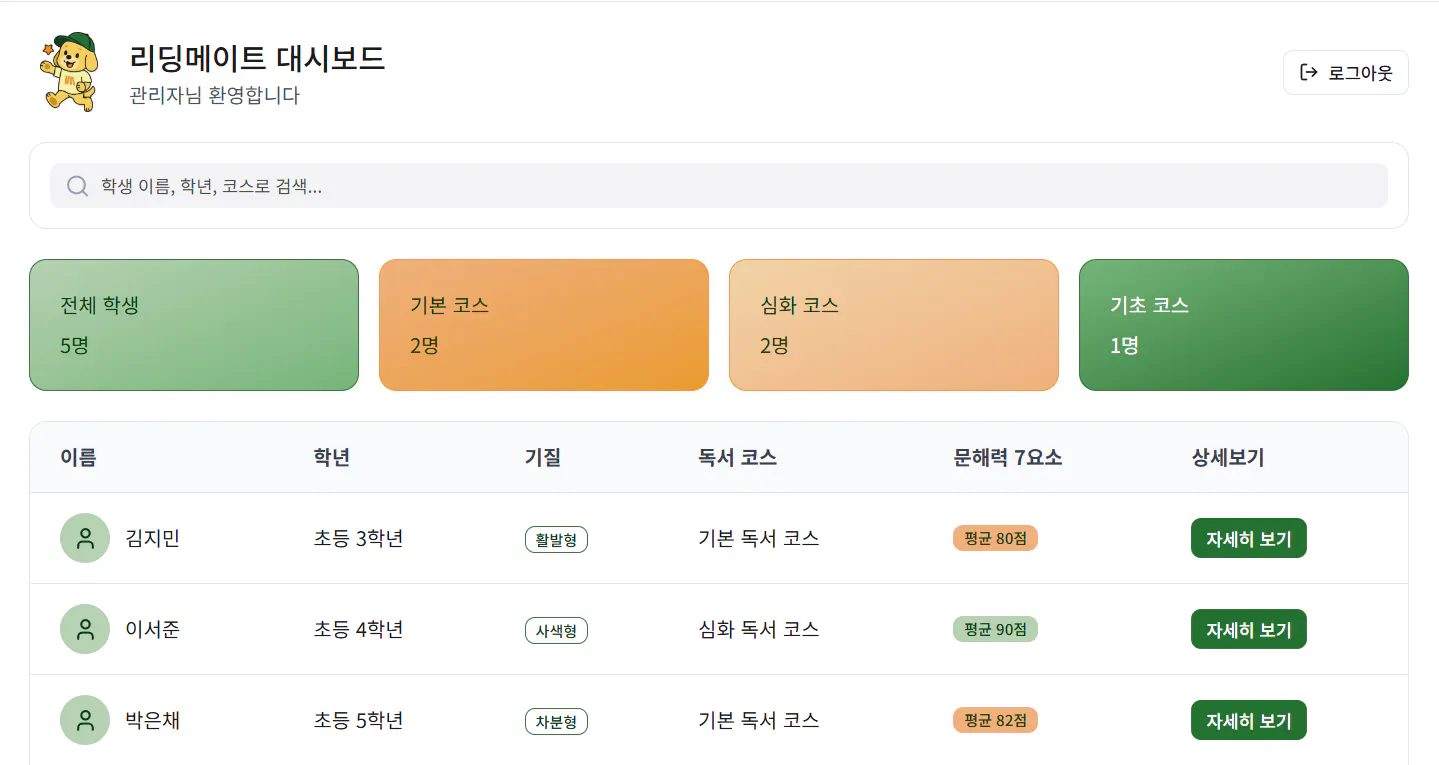Click 김지민's avatar icon
The width and height of the screenshot is (1439, 765).
click(85, 538)
